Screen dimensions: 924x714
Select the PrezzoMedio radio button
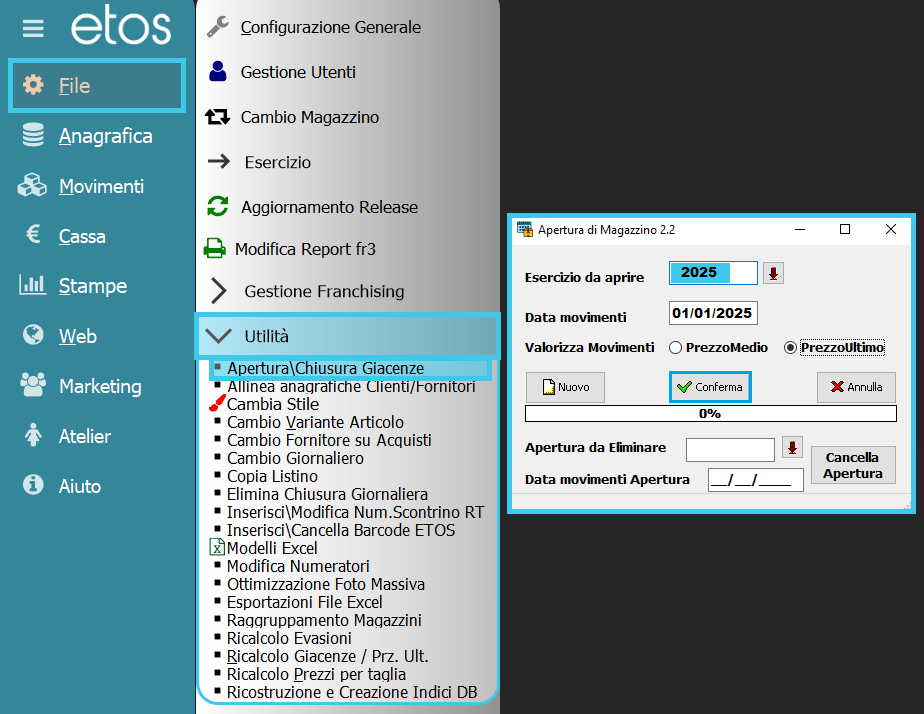click(675, 348)
